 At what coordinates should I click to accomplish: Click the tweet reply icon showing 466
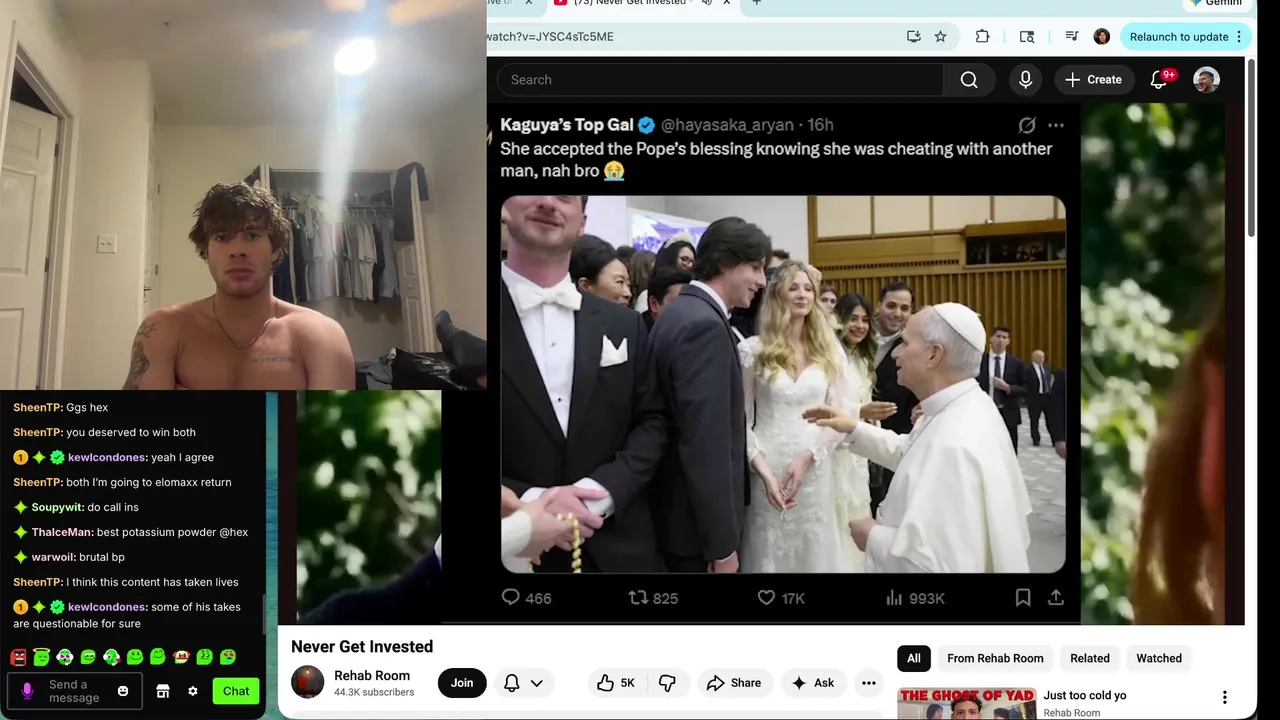tap(510, 597)
